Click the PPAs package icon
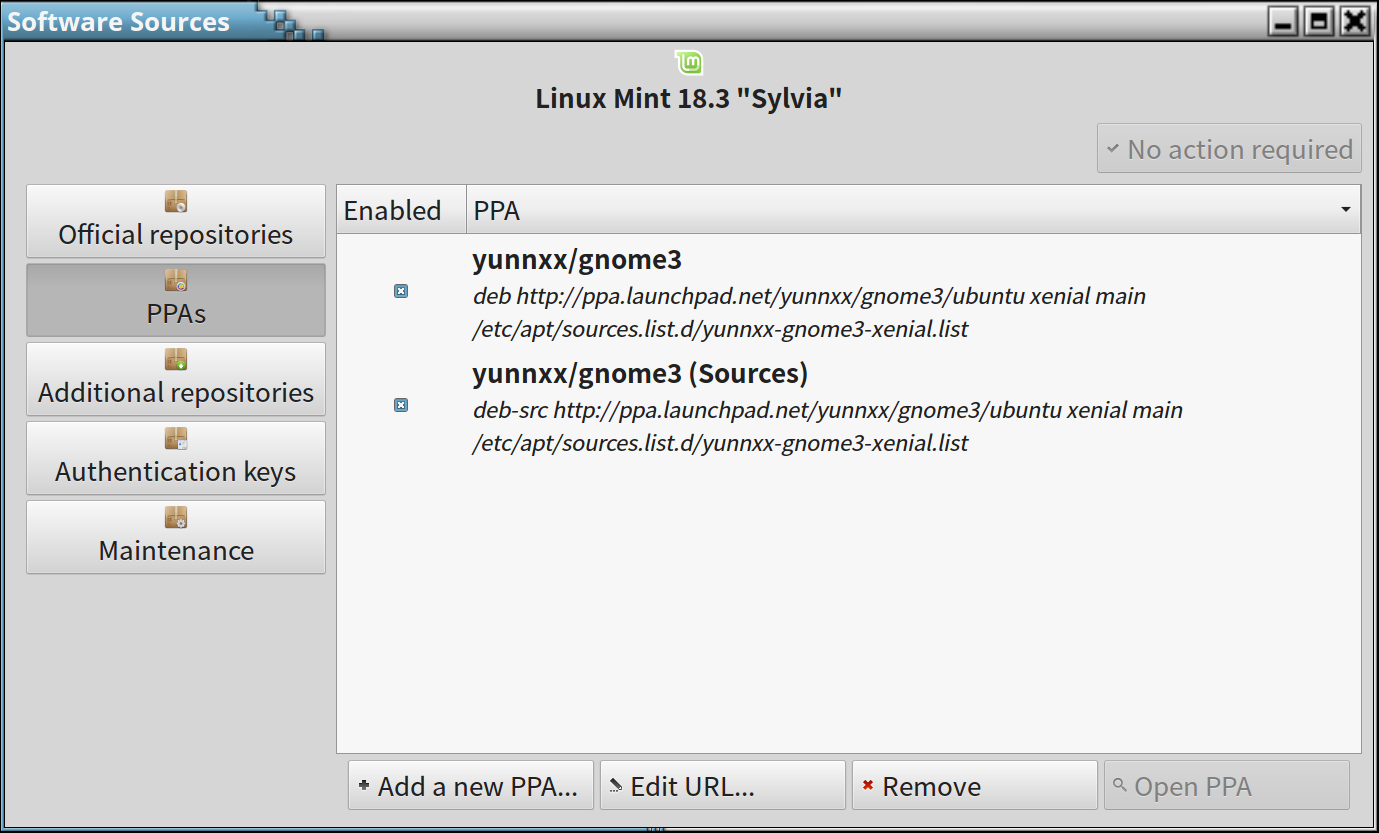This screenshot has width=1379, height=833. [176, 281]
